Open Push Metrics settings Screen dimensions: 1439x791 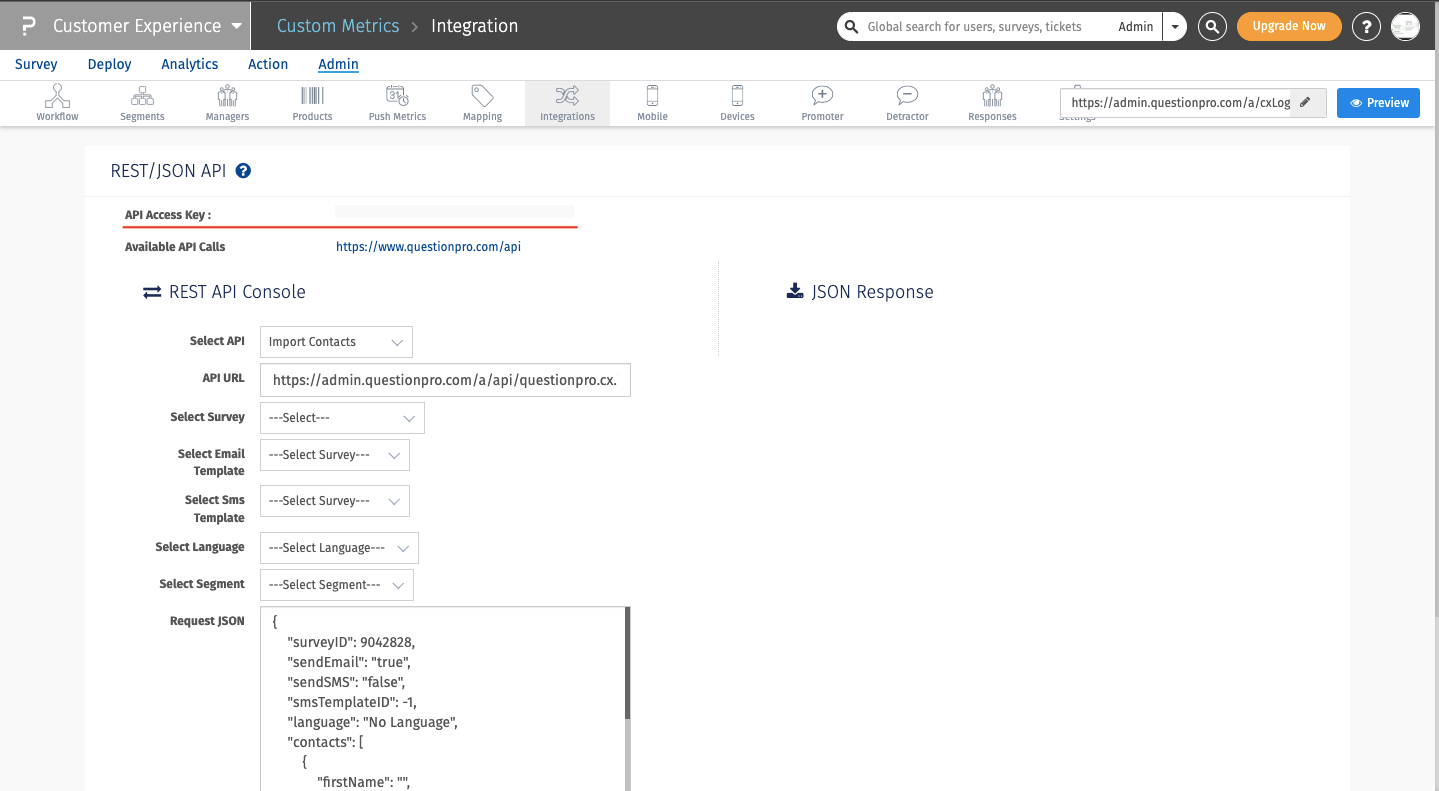coord(396,102)
